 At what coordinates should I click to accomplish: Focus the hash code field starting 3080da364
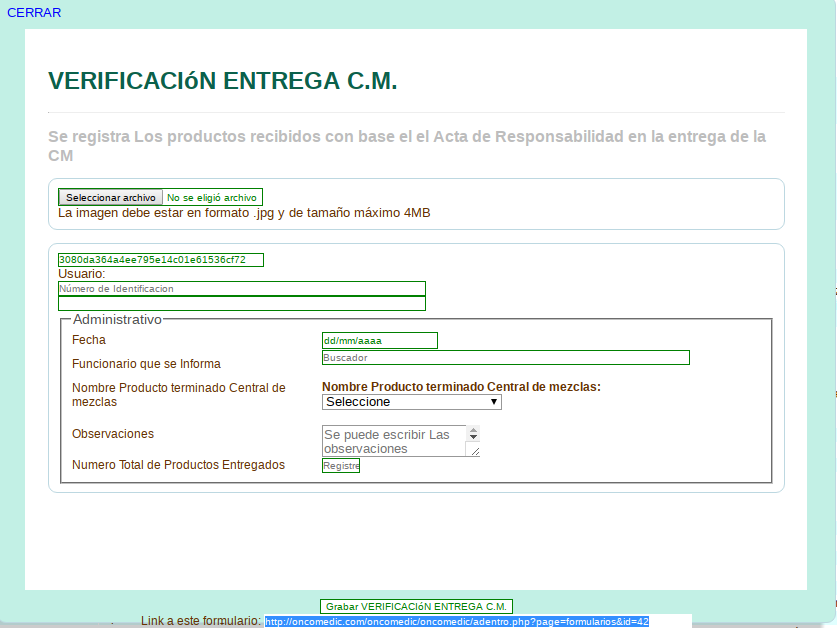(160, 260)
